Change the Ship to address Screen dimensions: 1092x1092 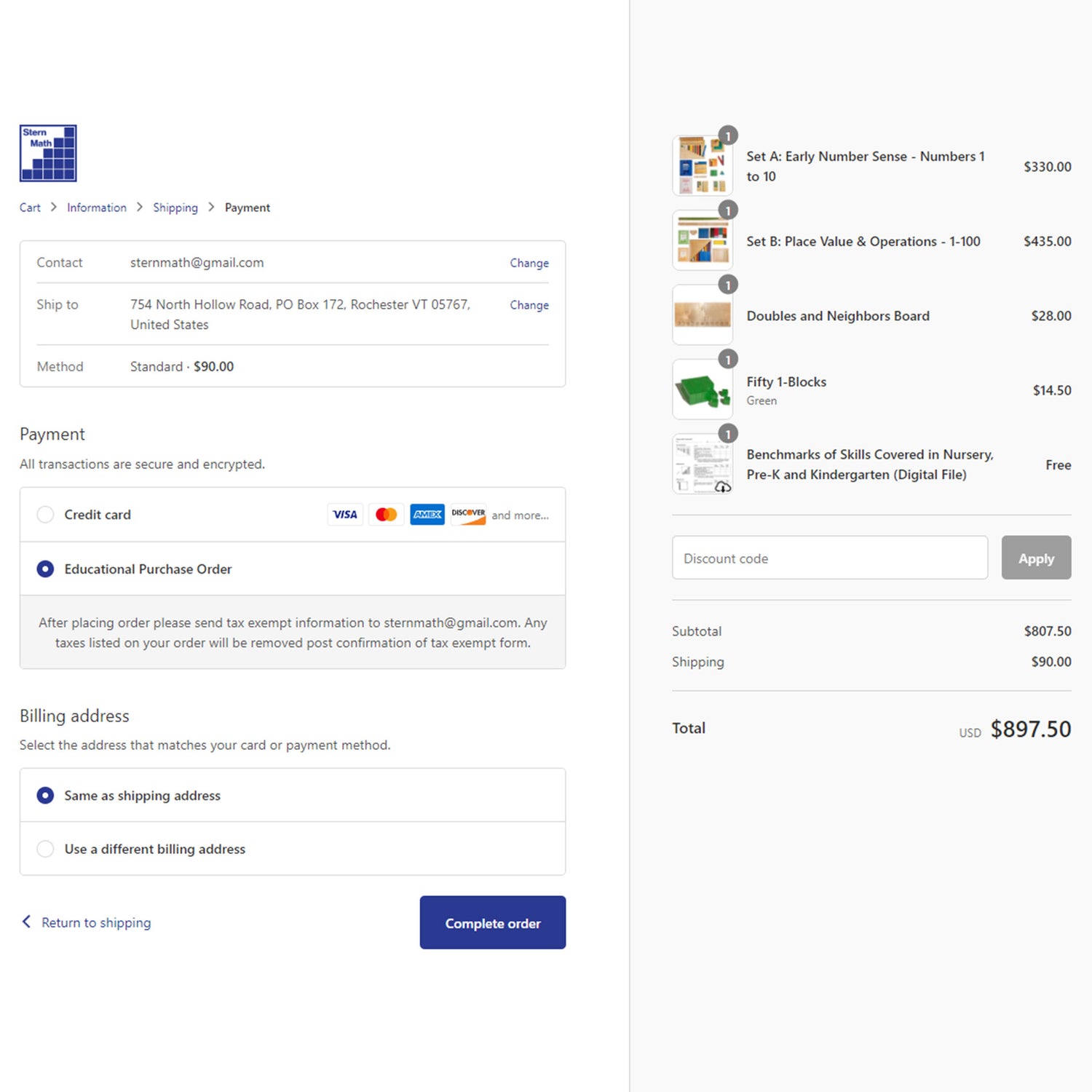click(x=529, y=305)
